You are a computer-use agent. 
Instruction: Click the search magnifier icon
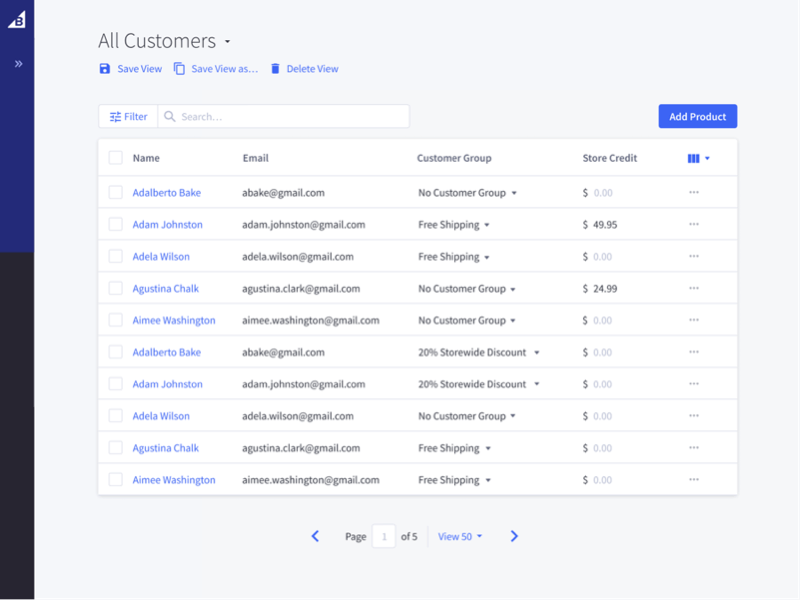pos(171,116)
